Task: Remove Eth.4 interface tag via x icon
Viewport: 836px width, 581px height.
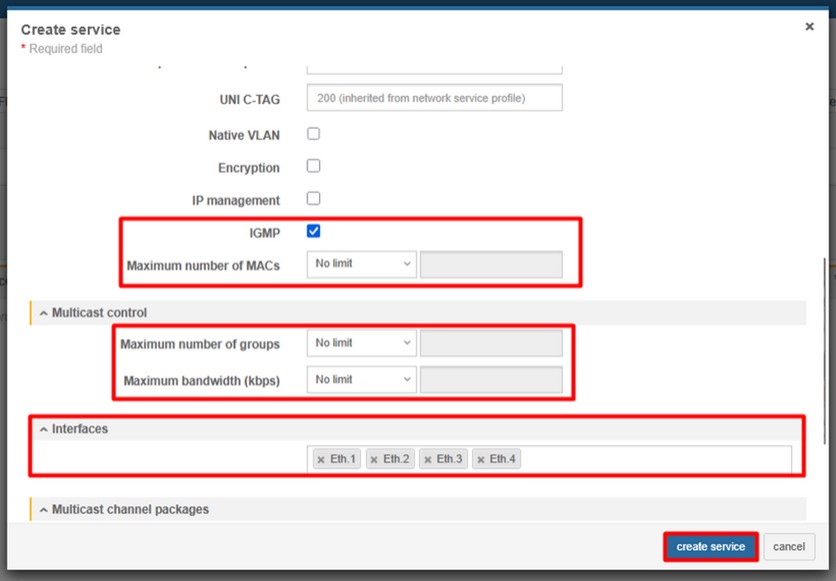Action: [x=481, y=460]
